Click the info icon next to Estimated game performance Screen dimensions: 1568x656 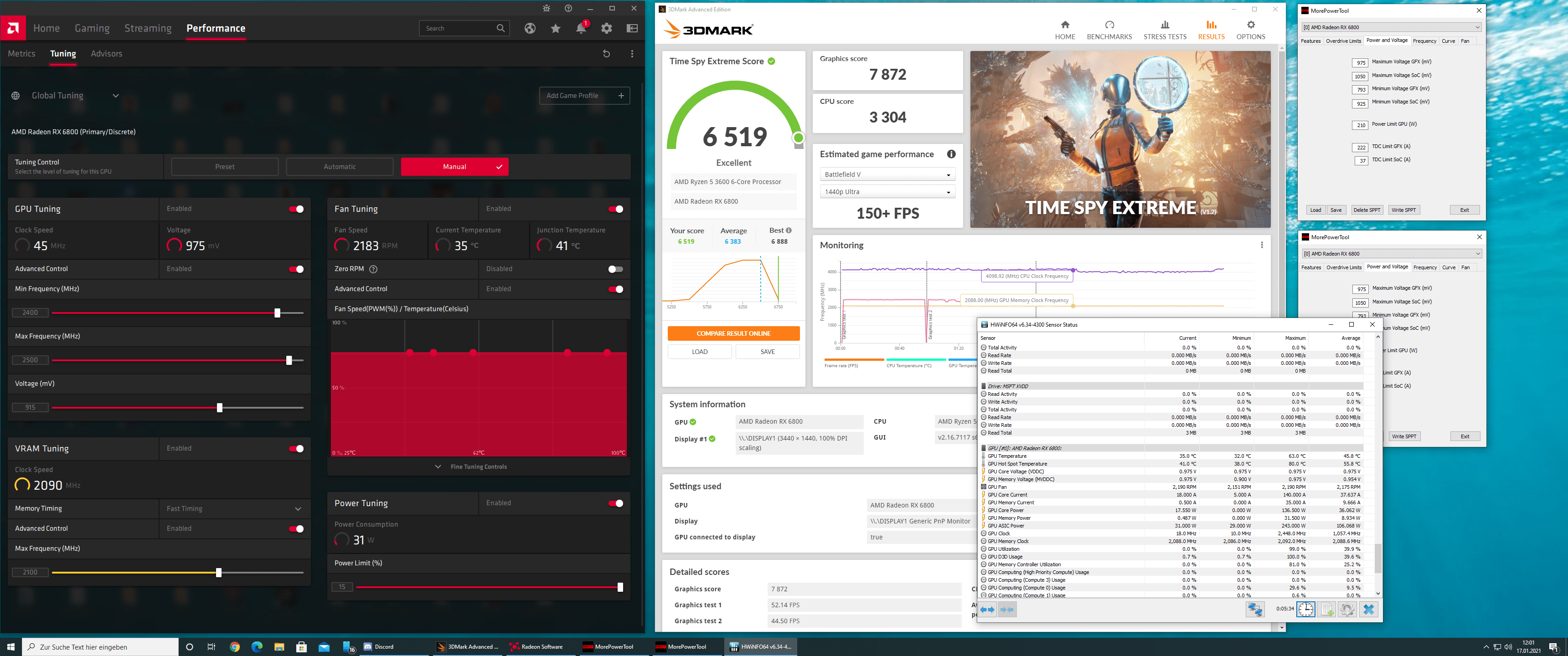point(951,154)
